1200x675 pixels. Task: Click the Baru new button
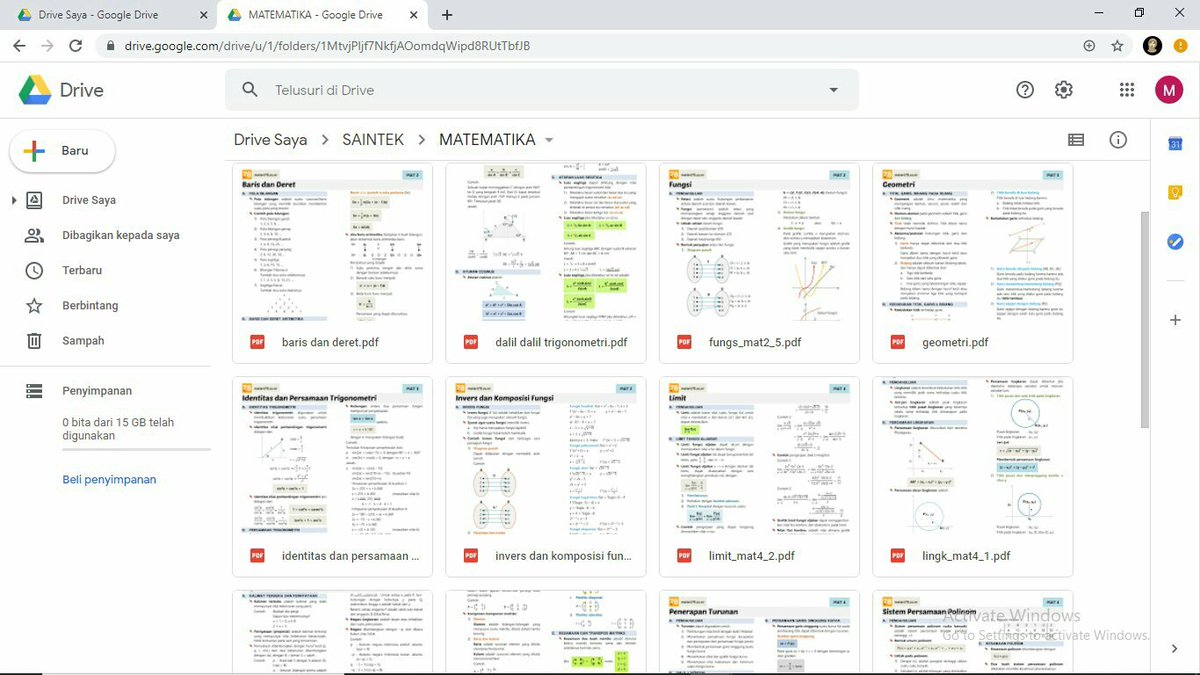(62, 151)
